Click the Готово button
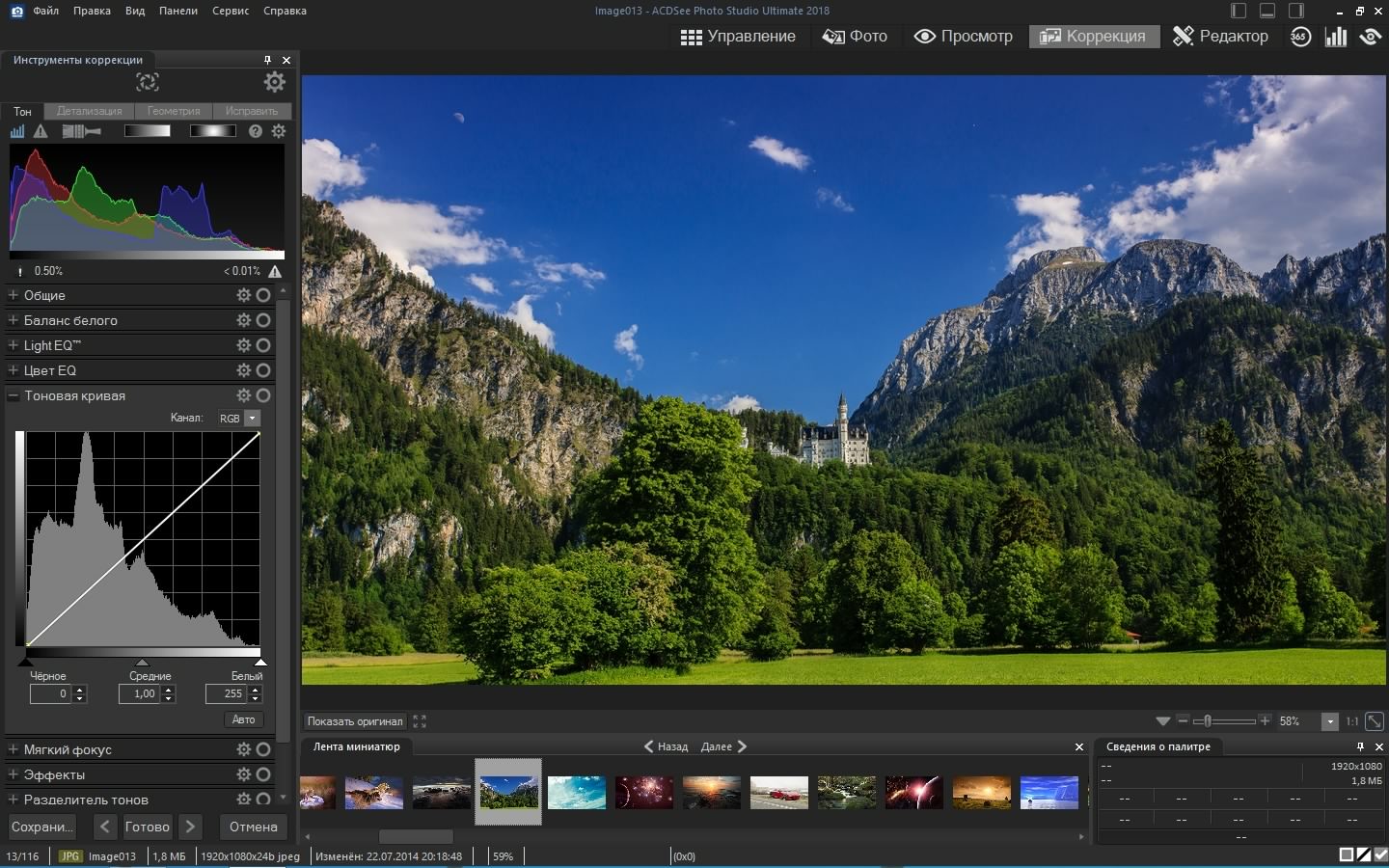Screen dimensions: 1389x868 (148, 827)
